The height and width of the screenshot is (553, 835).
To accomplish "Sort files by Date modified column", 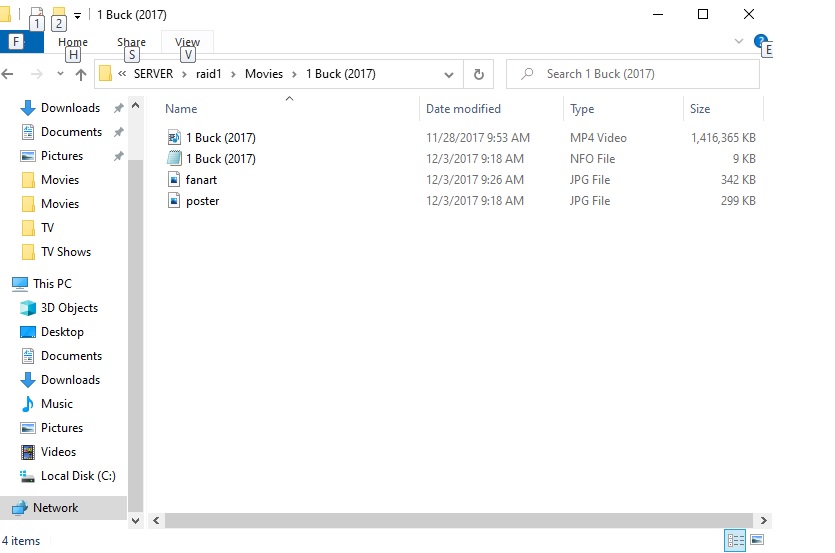I will click(x=463, y=109).
